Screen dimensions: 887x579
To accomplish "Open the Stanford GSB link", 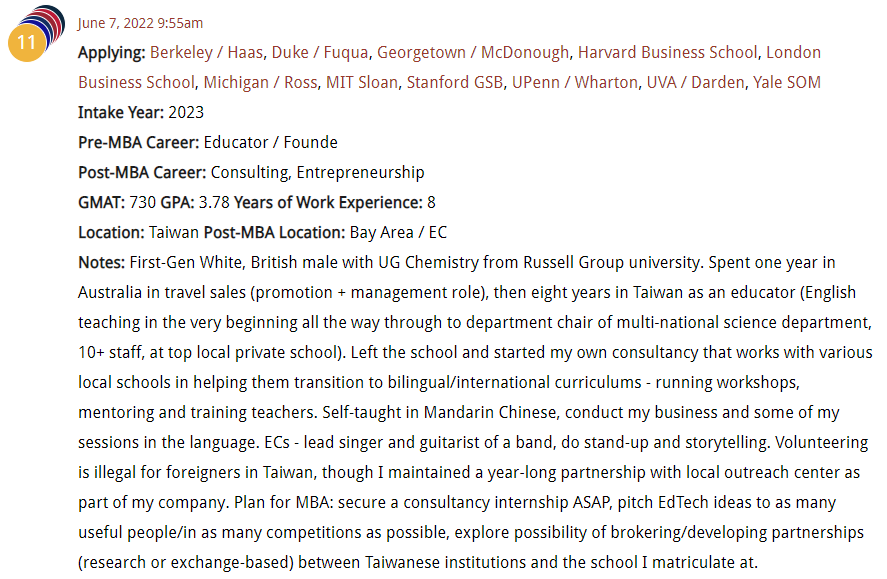I will pos(455,83).
